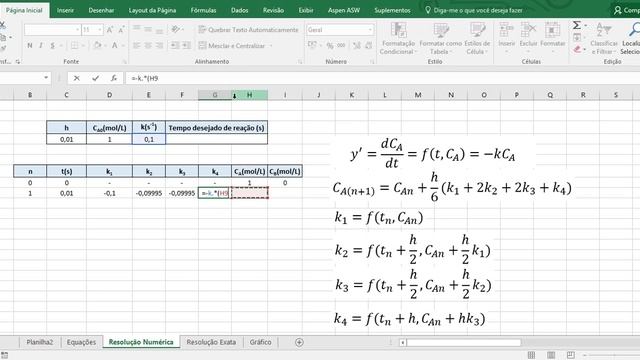Click the Insert Function fx icon
This screenshot has width=640, height=360.
pos(114,78)
